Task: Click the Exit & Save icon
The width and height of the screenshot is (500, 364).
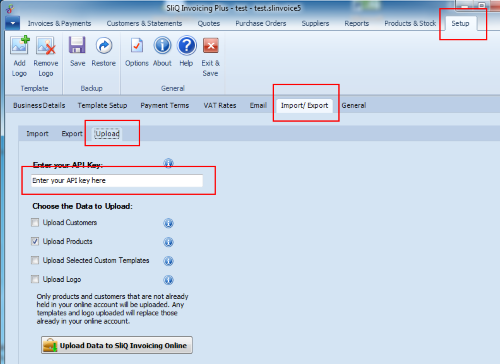Action: point(211,46)
